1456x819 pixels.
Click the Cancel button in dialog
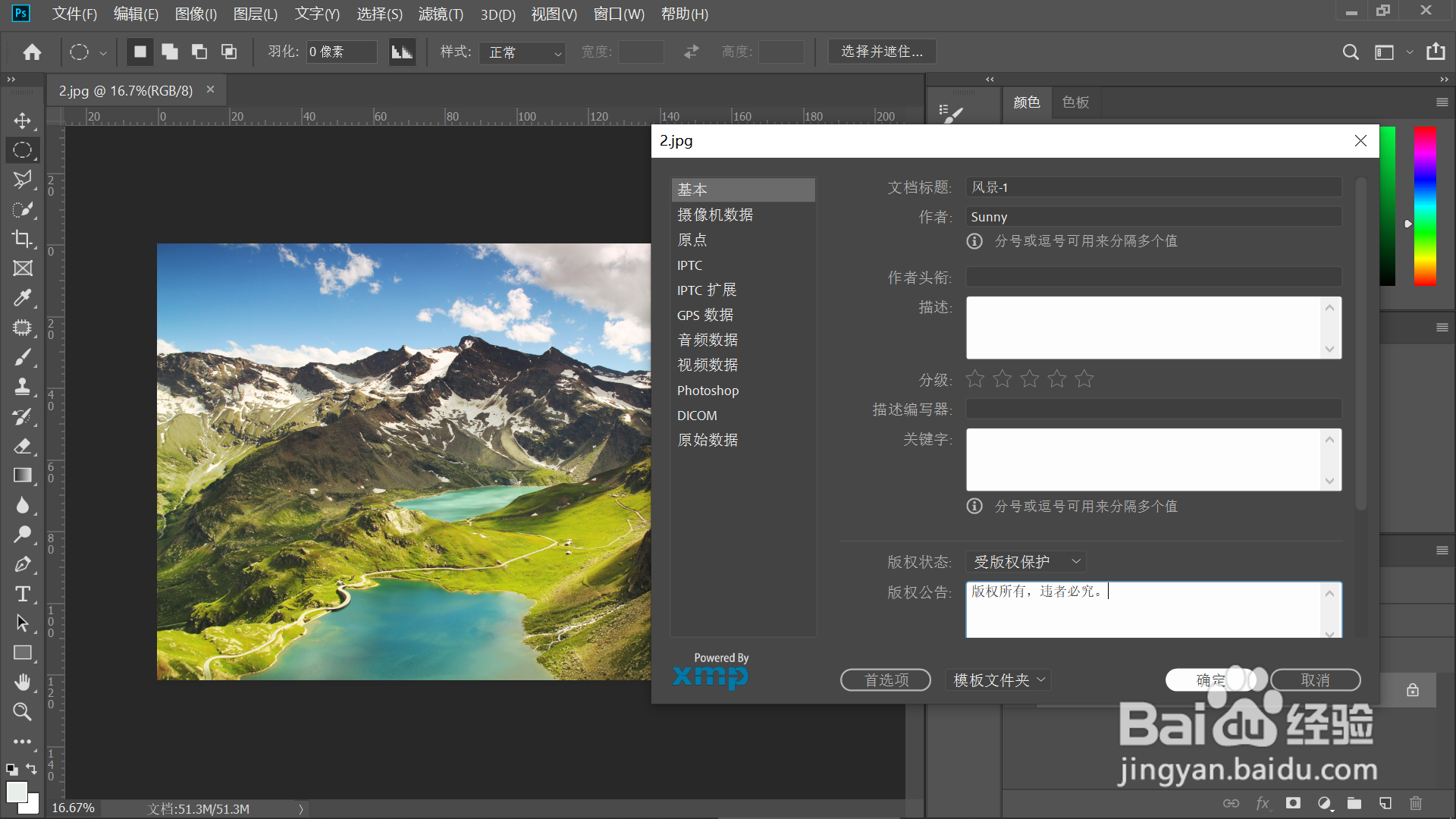1315,680
